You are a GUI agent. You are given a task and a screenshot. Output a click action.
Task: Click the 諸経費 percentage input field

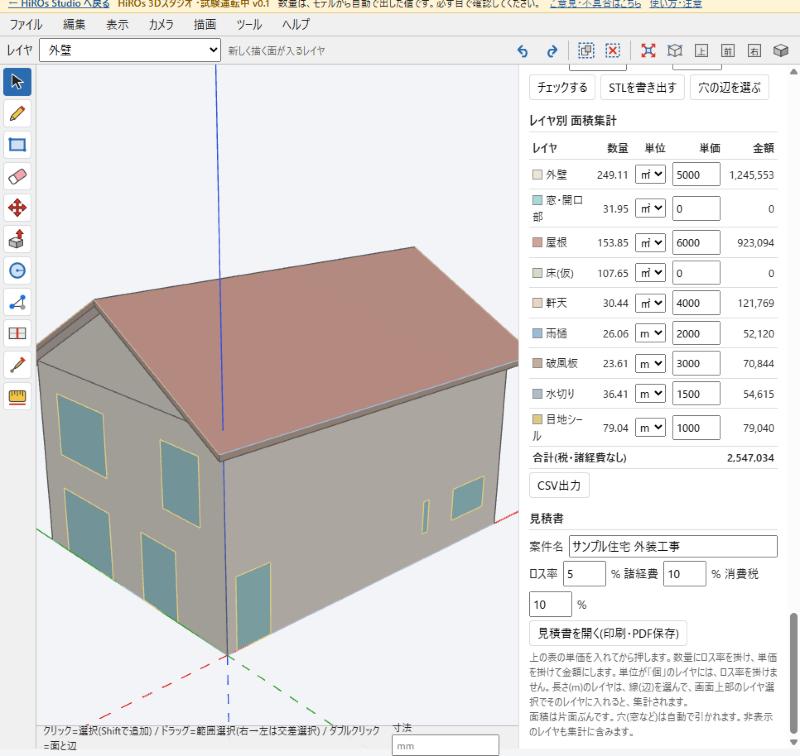684,574
